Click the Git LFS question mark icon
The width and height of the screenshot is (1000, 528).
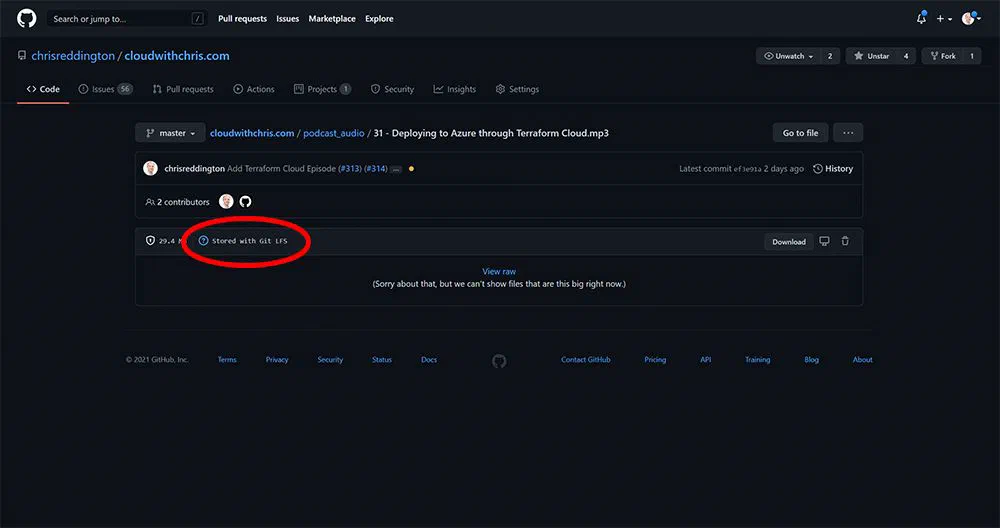pos(203,241)
